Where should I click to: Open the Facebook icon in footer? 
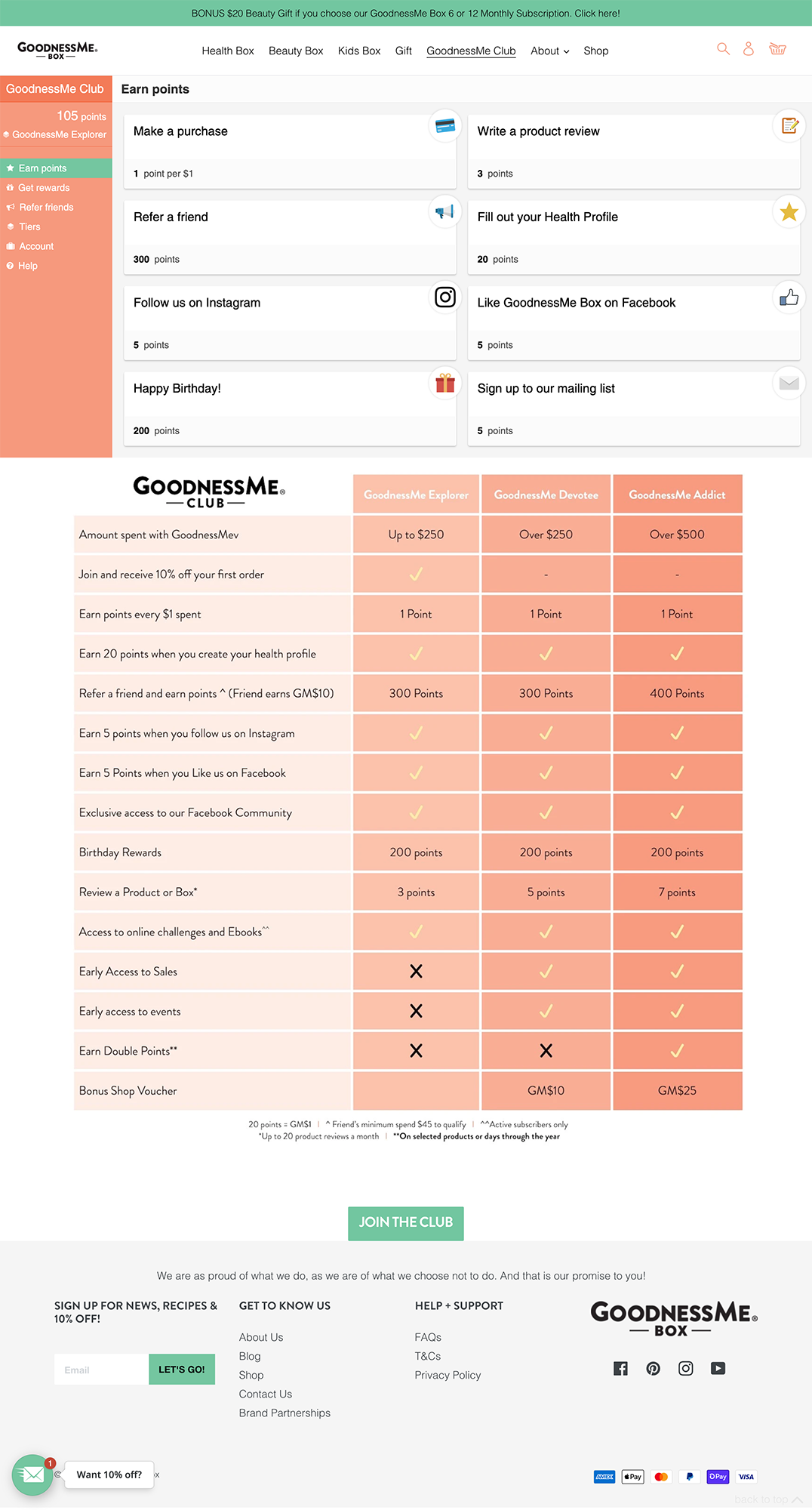point(620,1368)
